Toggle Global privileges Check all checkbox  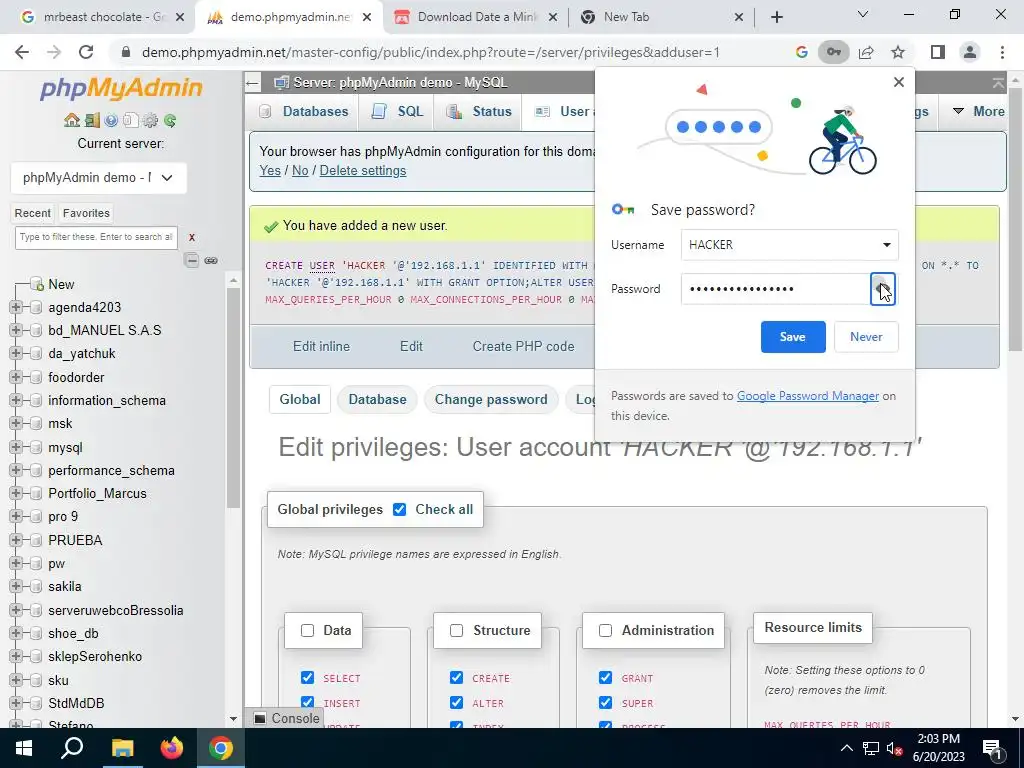click(399, 509)
